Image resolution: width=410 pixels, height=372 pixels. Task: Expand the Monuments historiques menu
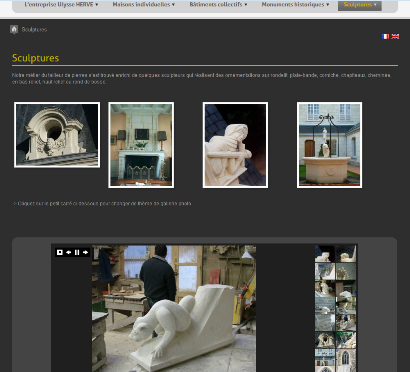(295, 5)
